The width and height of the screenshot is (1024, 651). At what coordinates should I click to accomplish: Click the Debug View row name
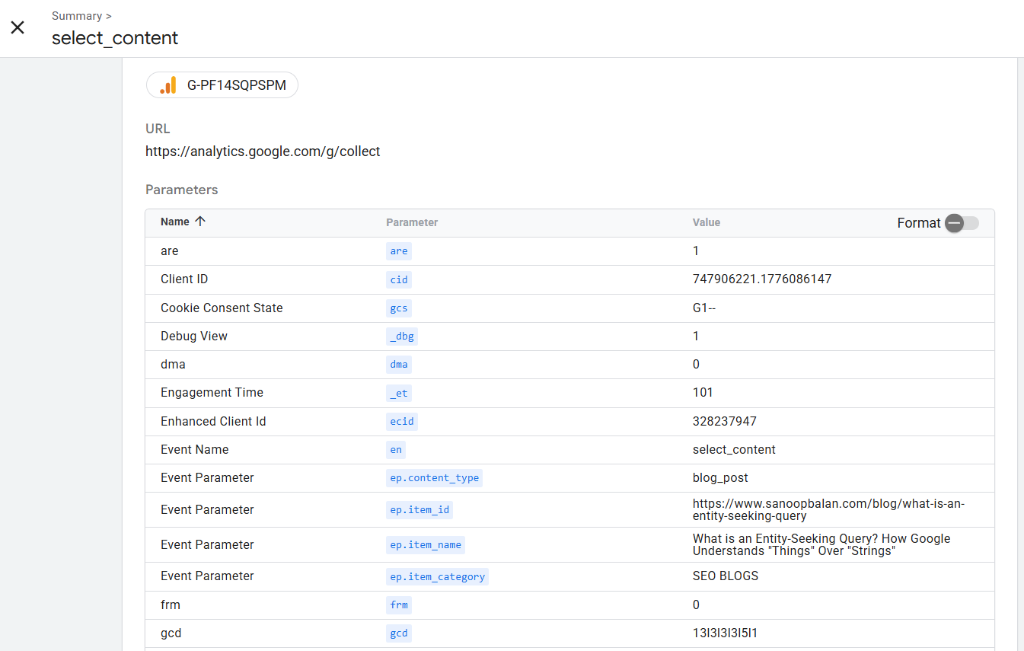pos(194,336)
